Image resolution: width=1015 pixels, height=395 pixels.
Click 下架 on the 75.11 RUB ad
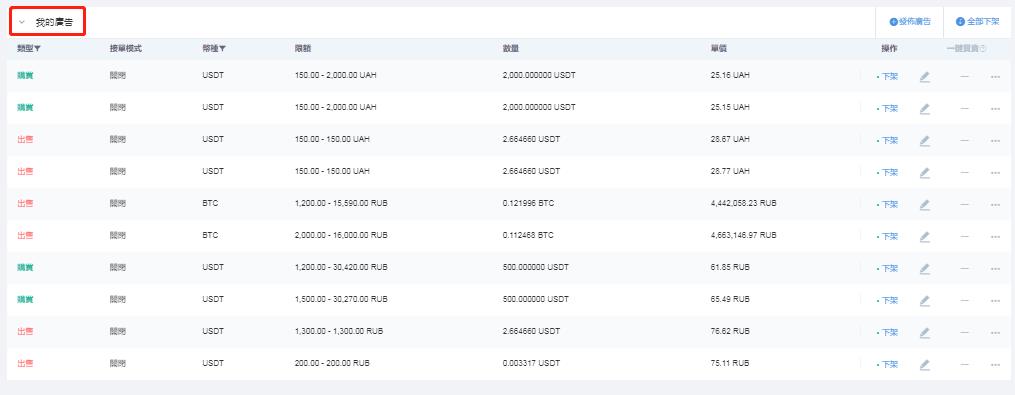pos(889,365)
